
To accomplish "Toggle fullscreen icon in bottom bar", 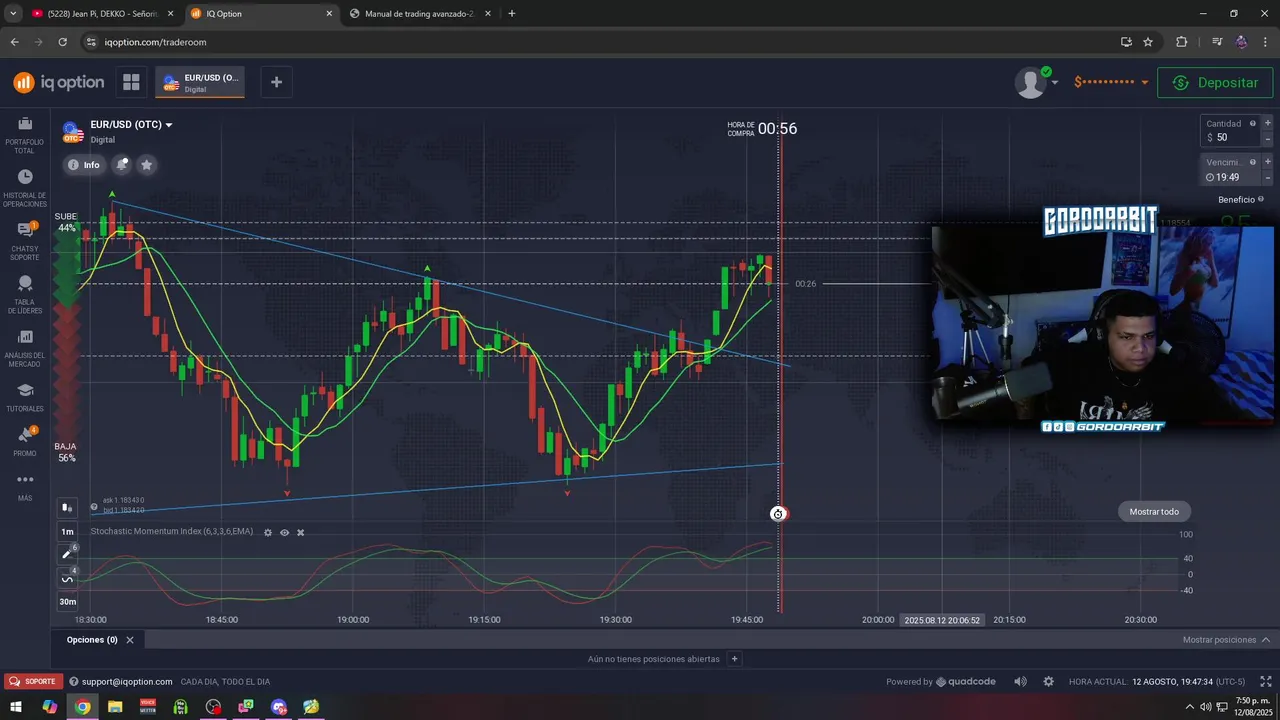I will [x=1265, y=681].
